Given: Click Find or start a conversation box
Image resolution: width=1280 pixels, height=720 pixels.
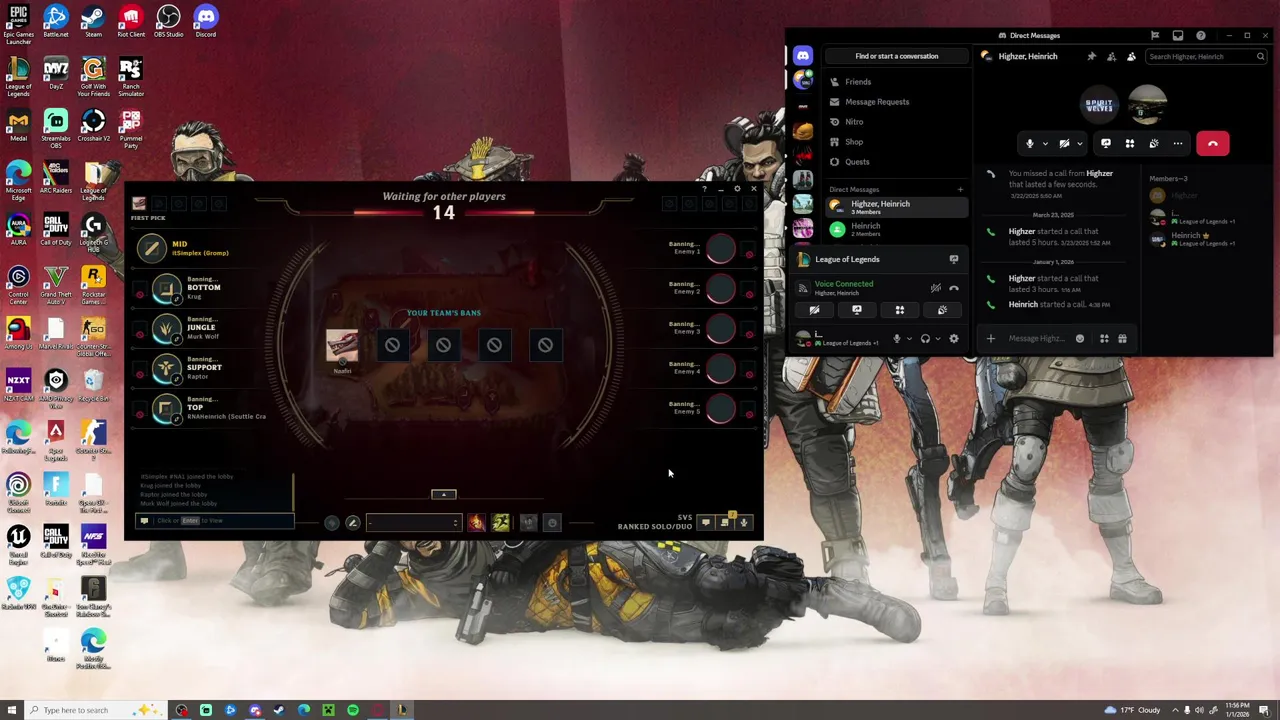Looking at the screenshot, I should click(896, 56).
